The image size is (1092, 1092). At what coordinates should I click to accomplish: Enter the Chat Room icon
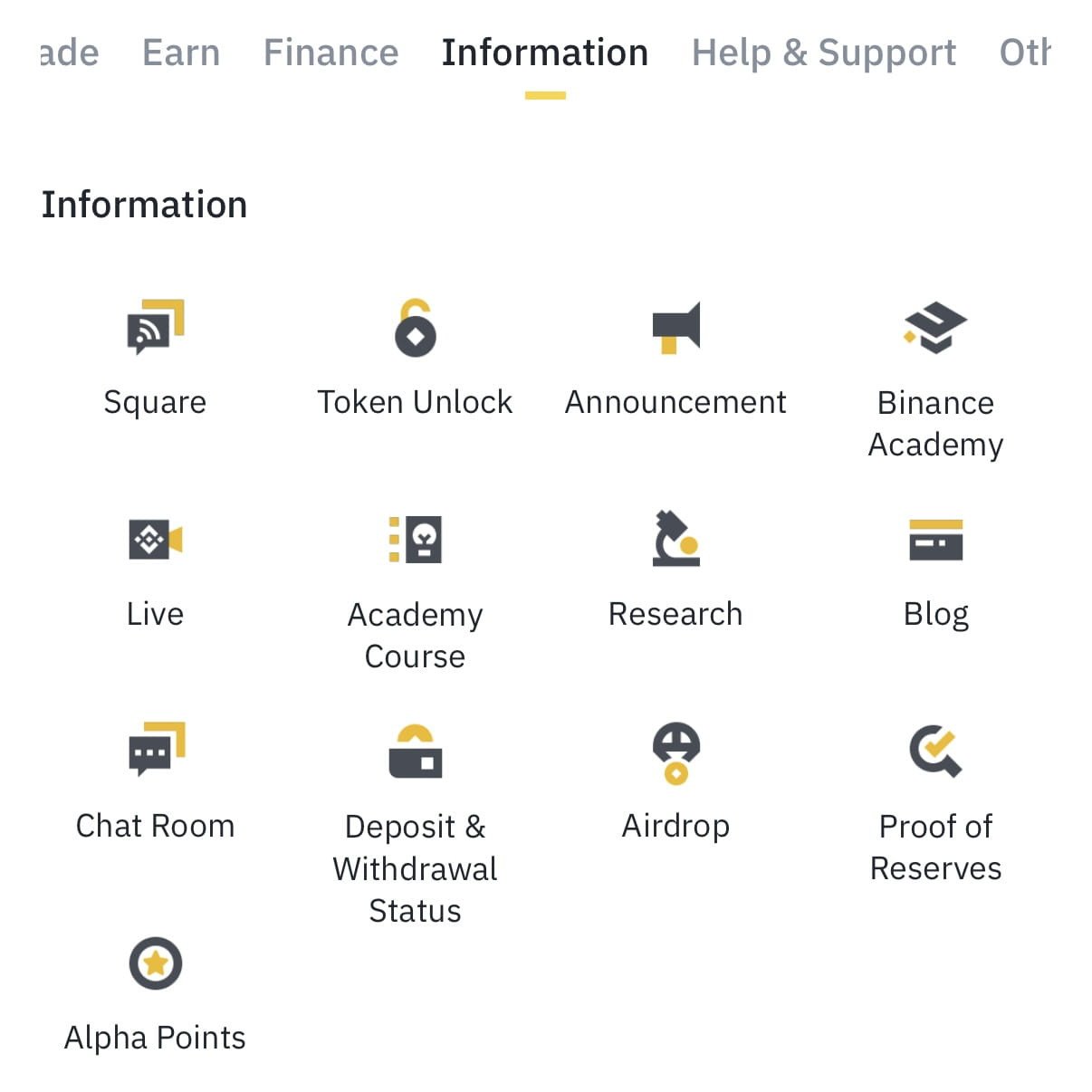click(155, 752)
